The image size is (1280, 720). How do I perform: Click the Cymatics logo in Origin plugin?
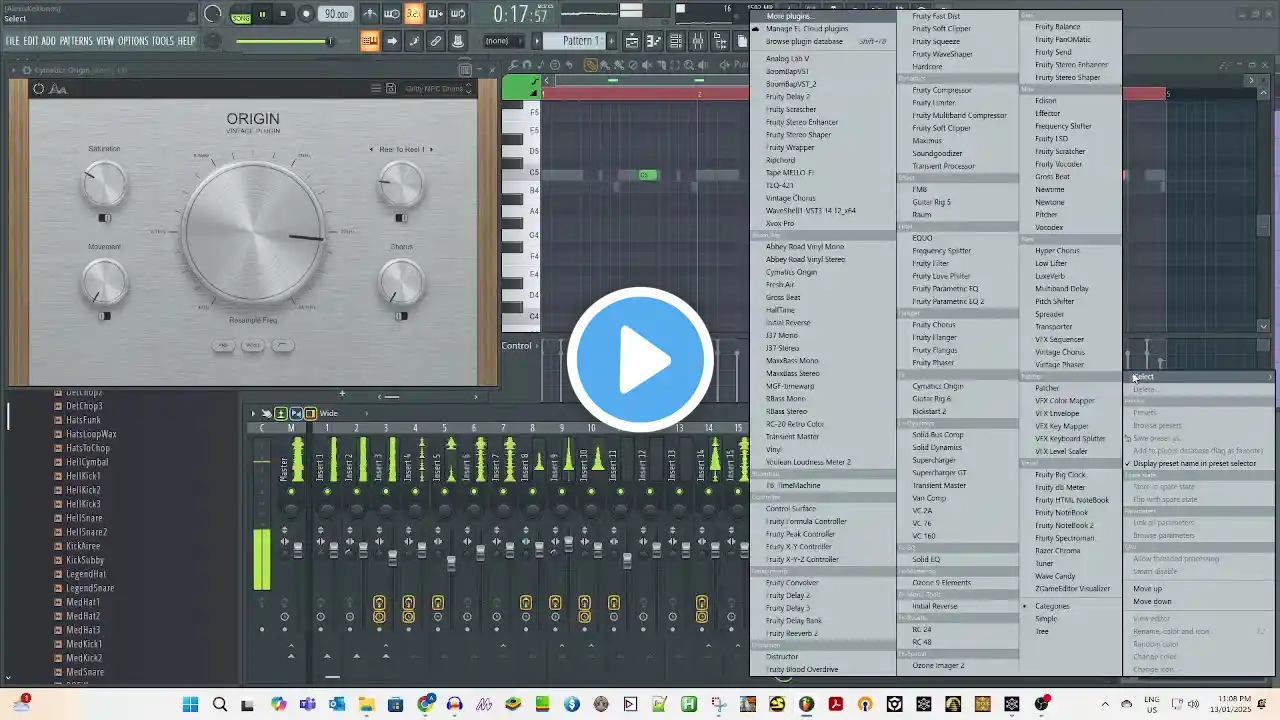[x=58, y=89]
